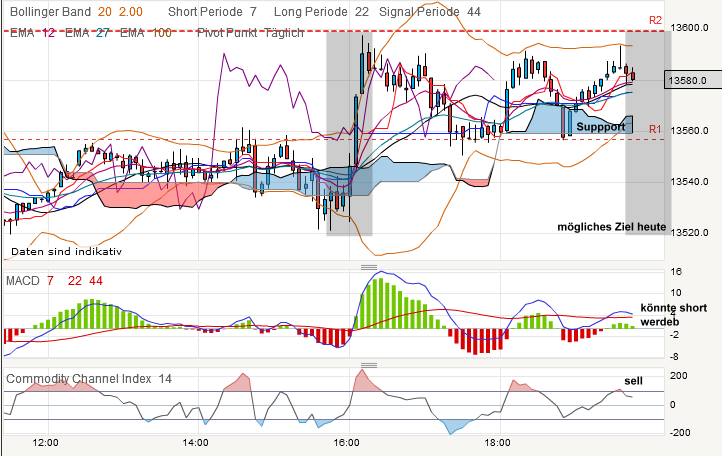
Task: Click the 13560.0 price axis label
Action: click(x=689, y=131)
